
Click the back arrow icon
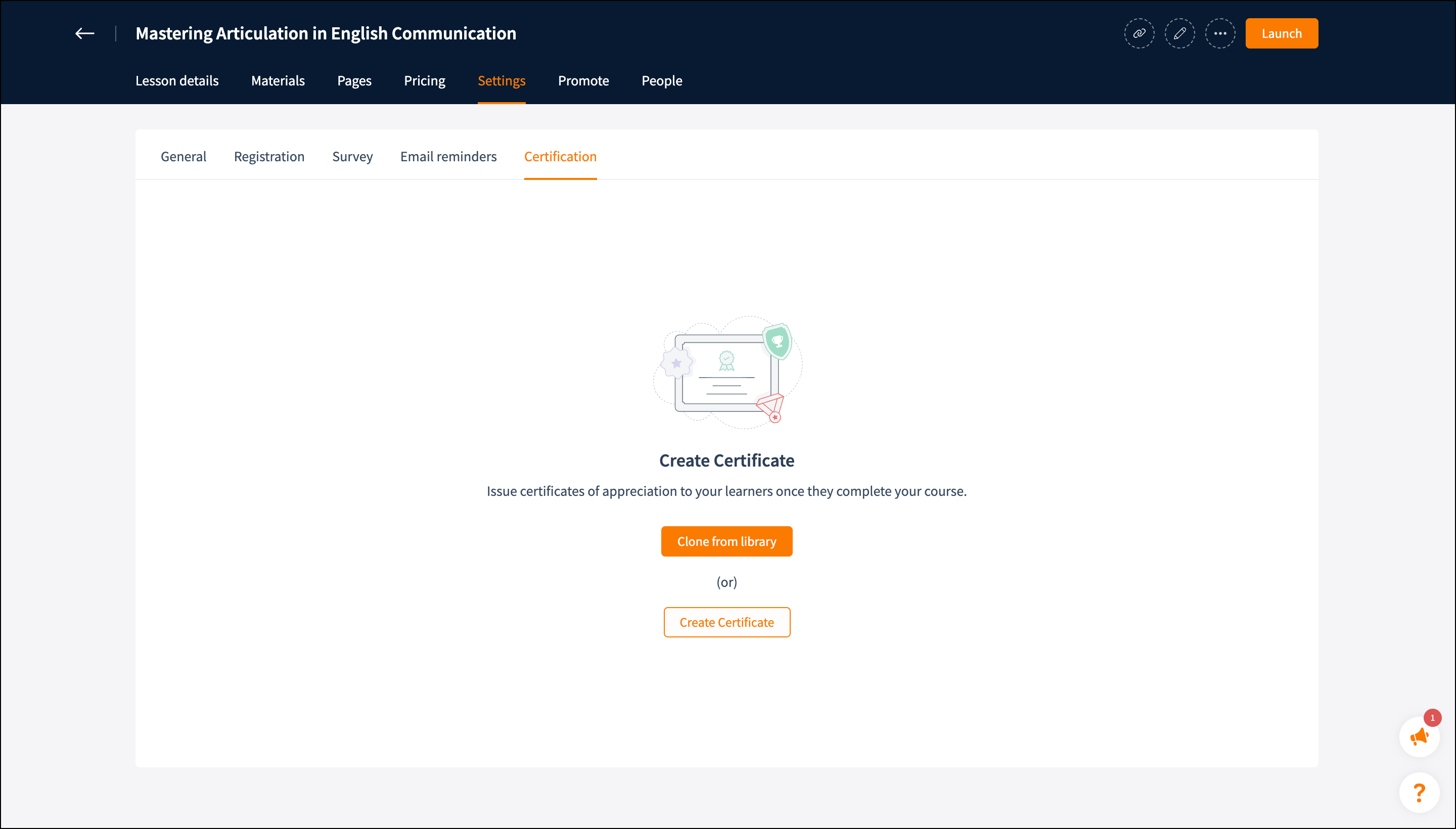(x=85, y=33)
